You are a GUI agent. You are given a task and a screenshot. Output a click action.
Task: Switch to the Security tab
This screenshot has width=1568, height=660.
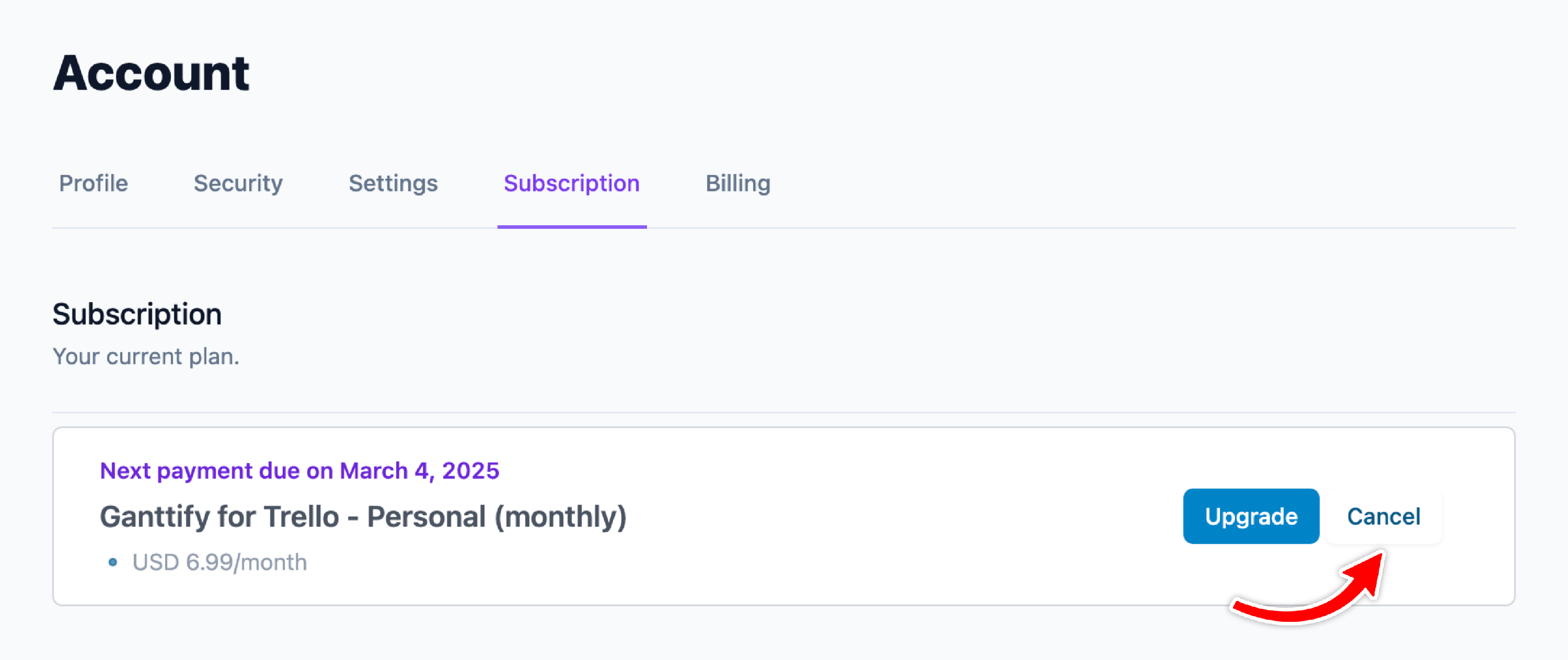(x=238, y=183)
